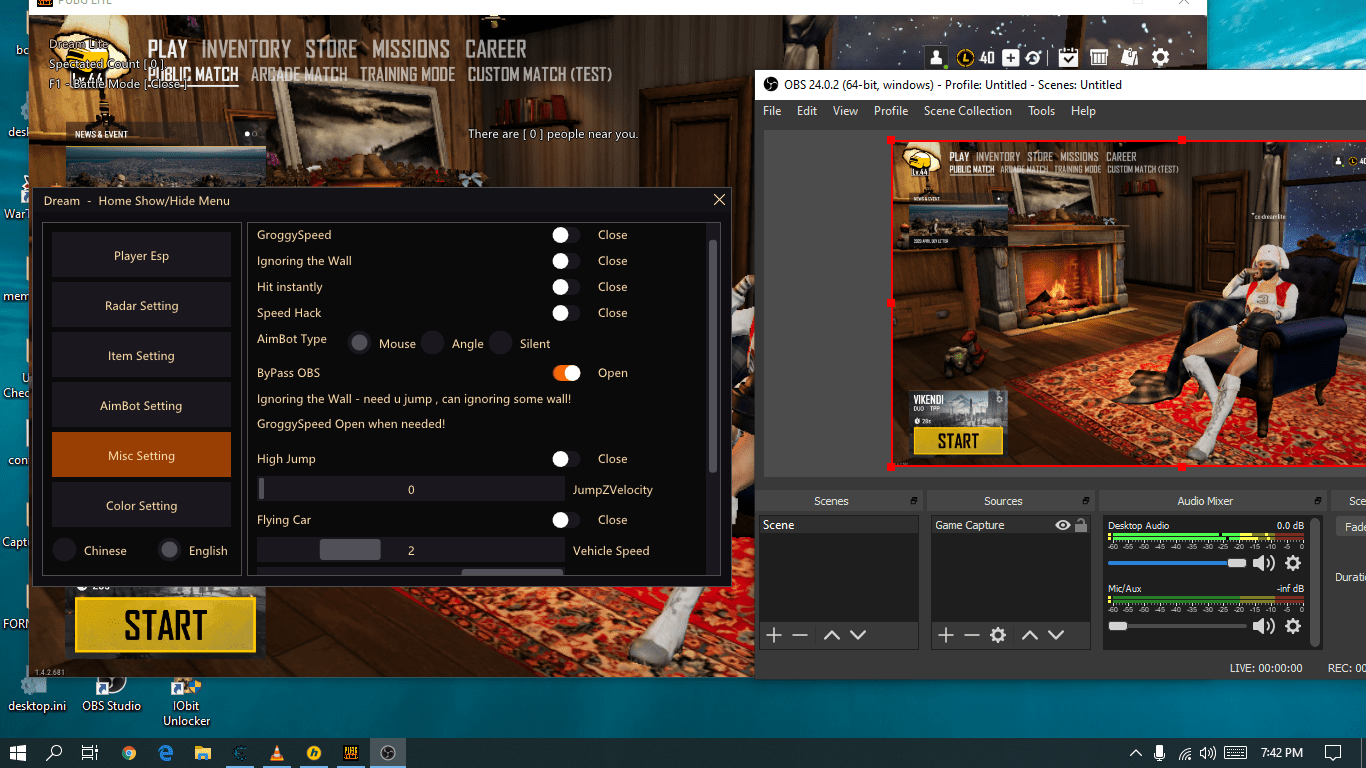Open the Item Setting page
Screen dimensions: 1366x768
[x=141, y=355]
